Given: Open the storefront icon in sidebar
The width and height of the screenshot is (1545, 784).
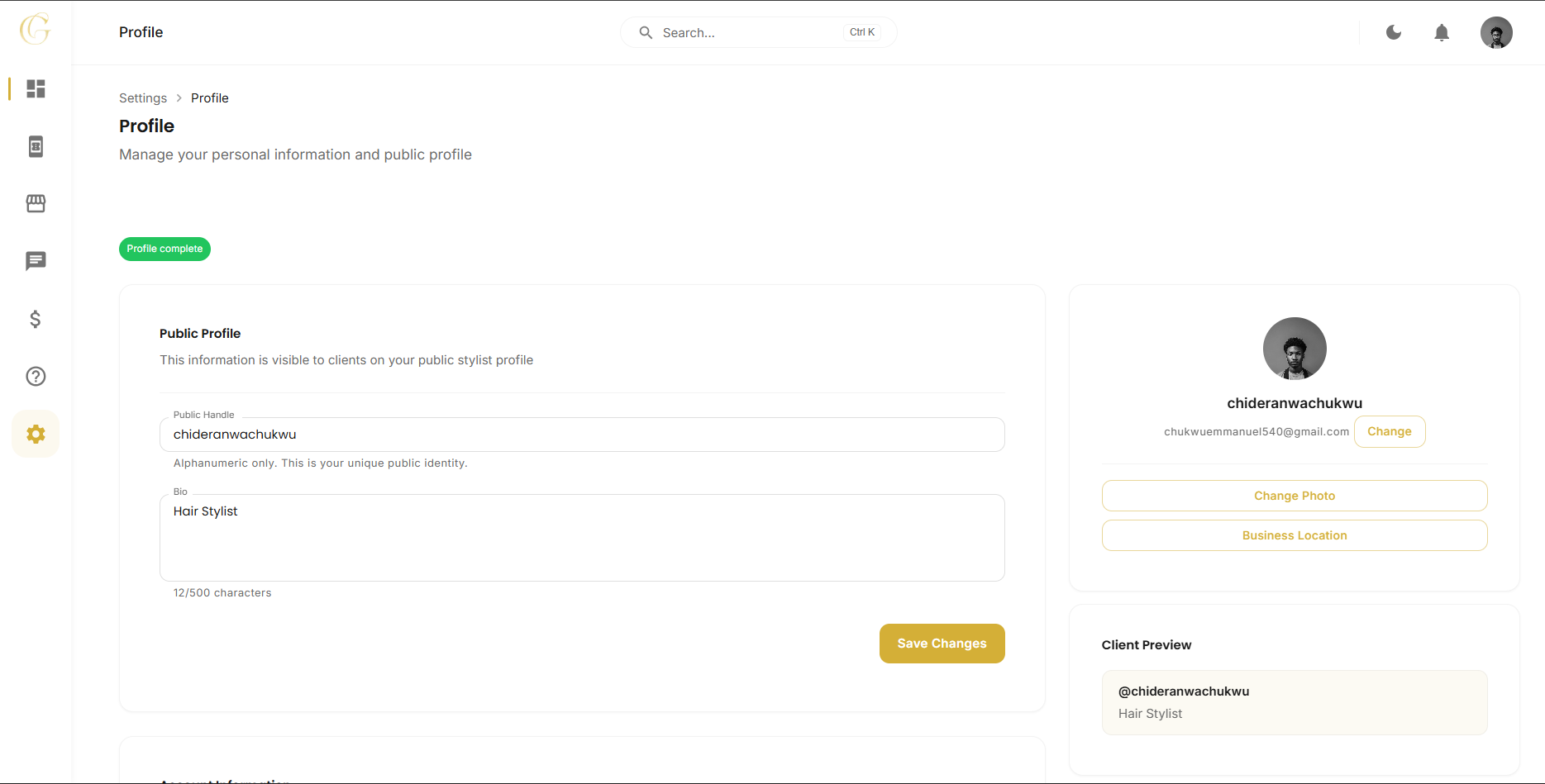Looking at the screenshot, I should coord(36,203).
